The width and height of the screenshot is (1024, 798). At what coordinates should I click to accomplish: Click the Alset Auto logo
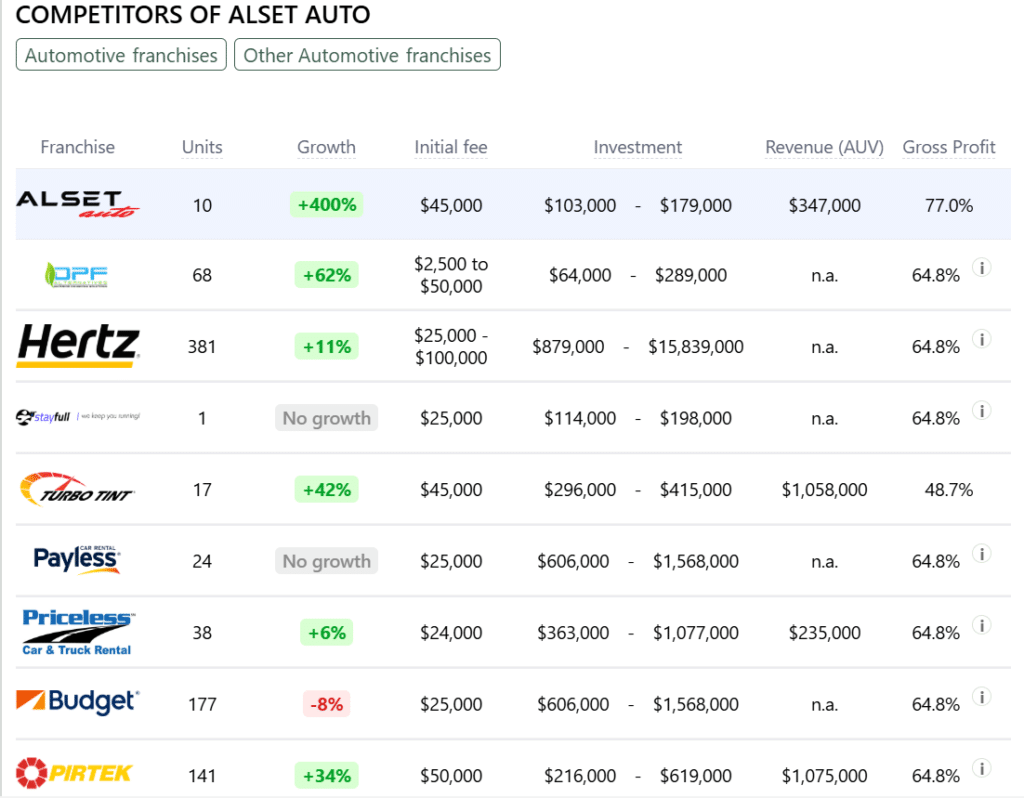coord(78,204)
